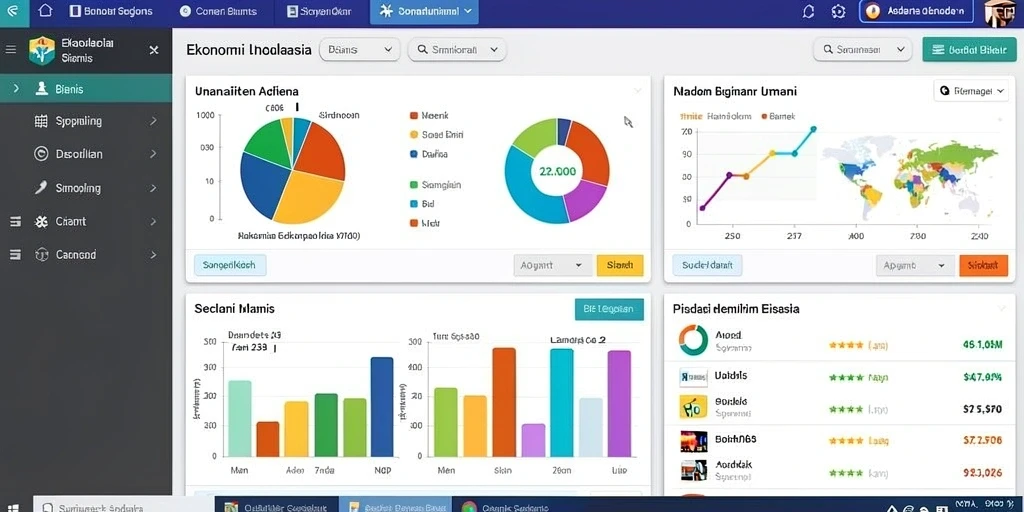Close the sidebar with the X icon
This screenshot has height=512, width=1024.
[x=153, y=50]
